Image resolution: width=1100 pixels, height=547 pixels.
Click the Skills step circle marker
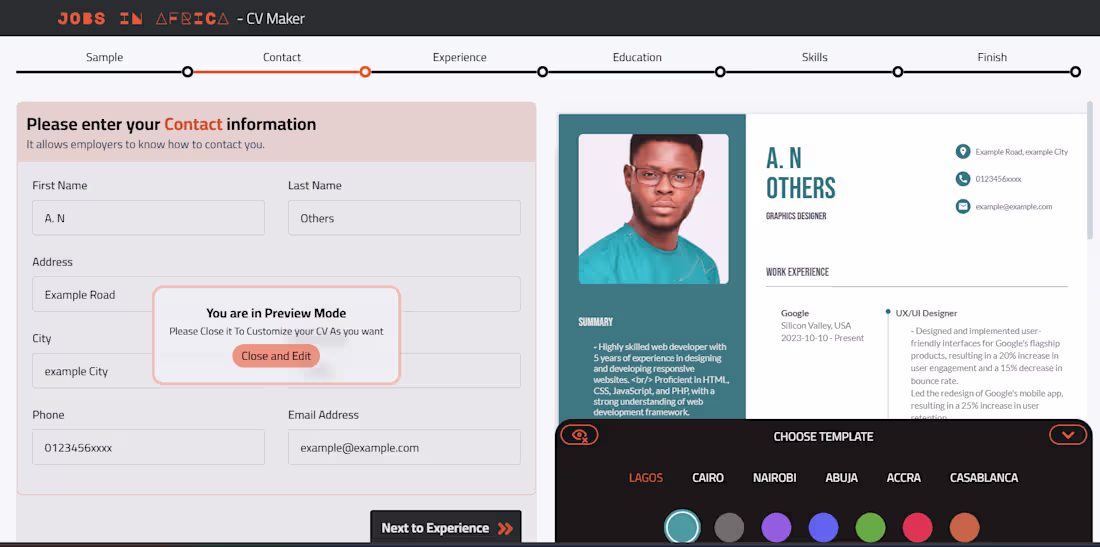point(898,72)
